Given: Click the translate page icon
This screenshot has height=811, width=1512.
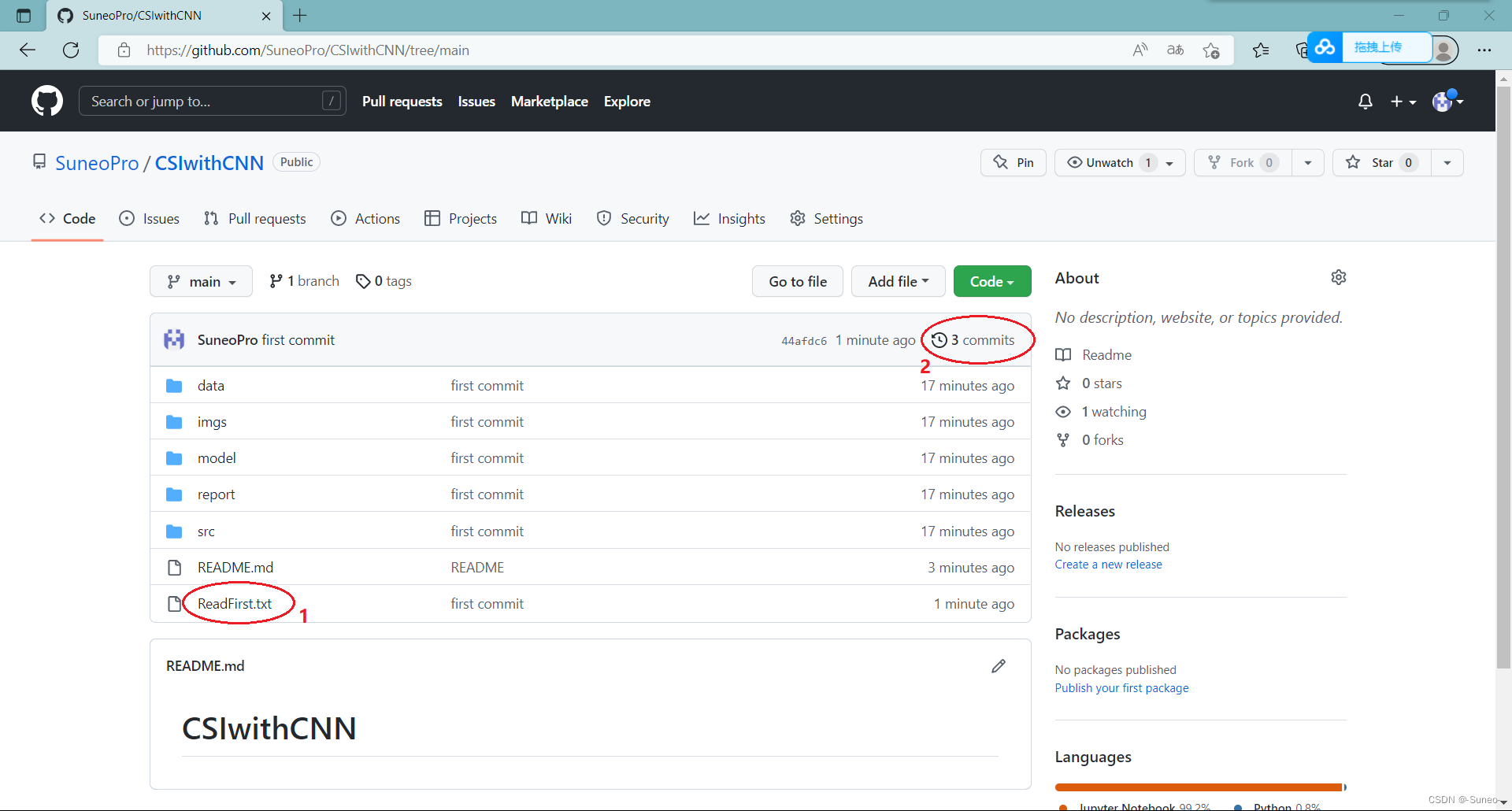Looking at the screenshot, I should 1175,50.
